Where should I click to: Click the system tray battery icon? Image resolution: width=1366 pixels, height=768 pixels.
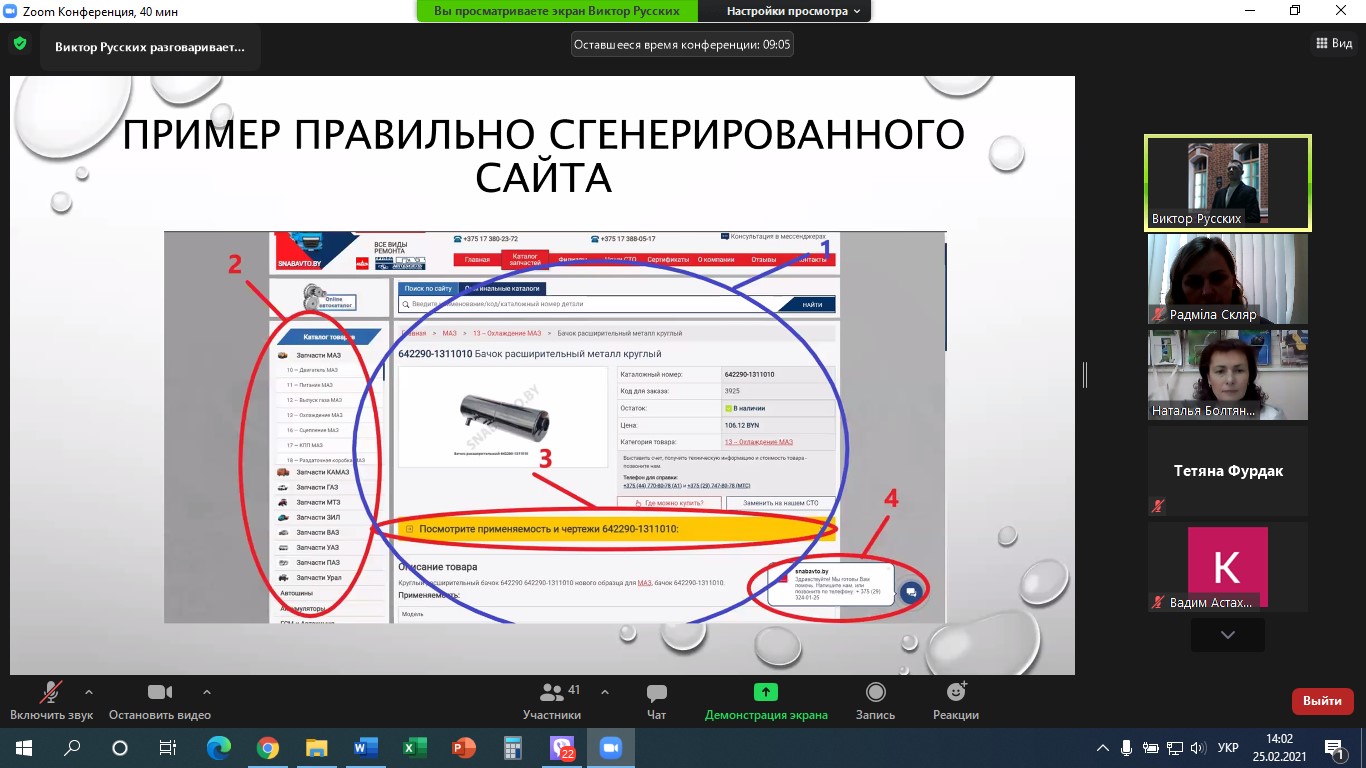1150,747
